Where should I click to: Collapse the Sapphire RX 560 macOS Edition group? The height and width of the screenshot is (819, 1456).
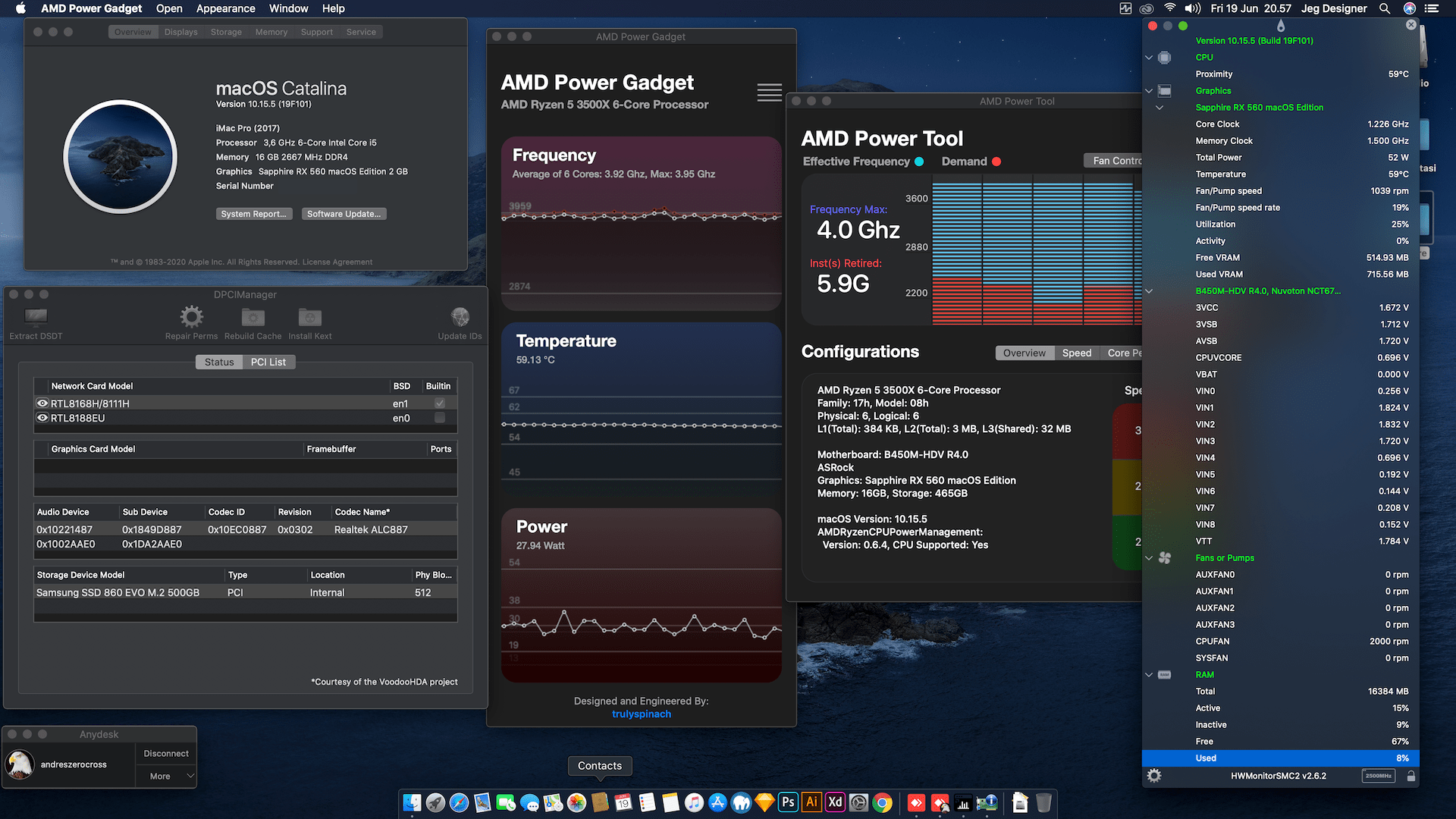[1159, 108]
